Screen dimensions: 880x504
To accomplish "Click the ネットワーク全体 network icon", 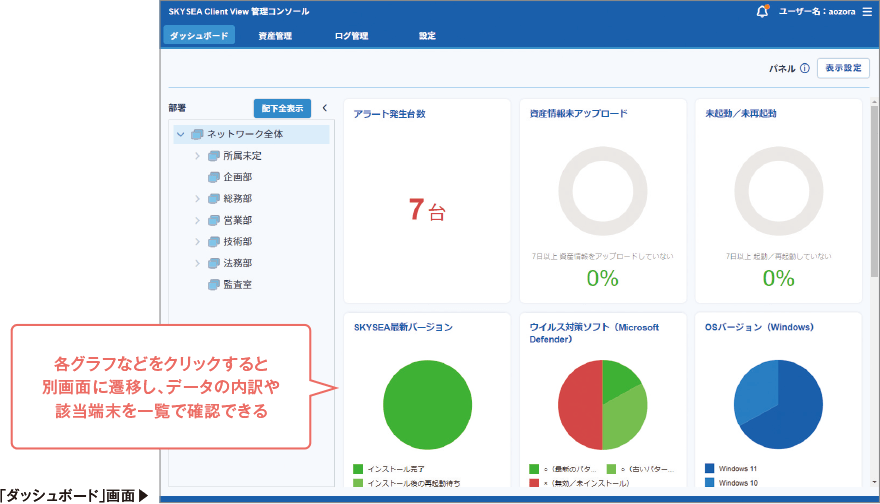I will (x=197, y=134).
